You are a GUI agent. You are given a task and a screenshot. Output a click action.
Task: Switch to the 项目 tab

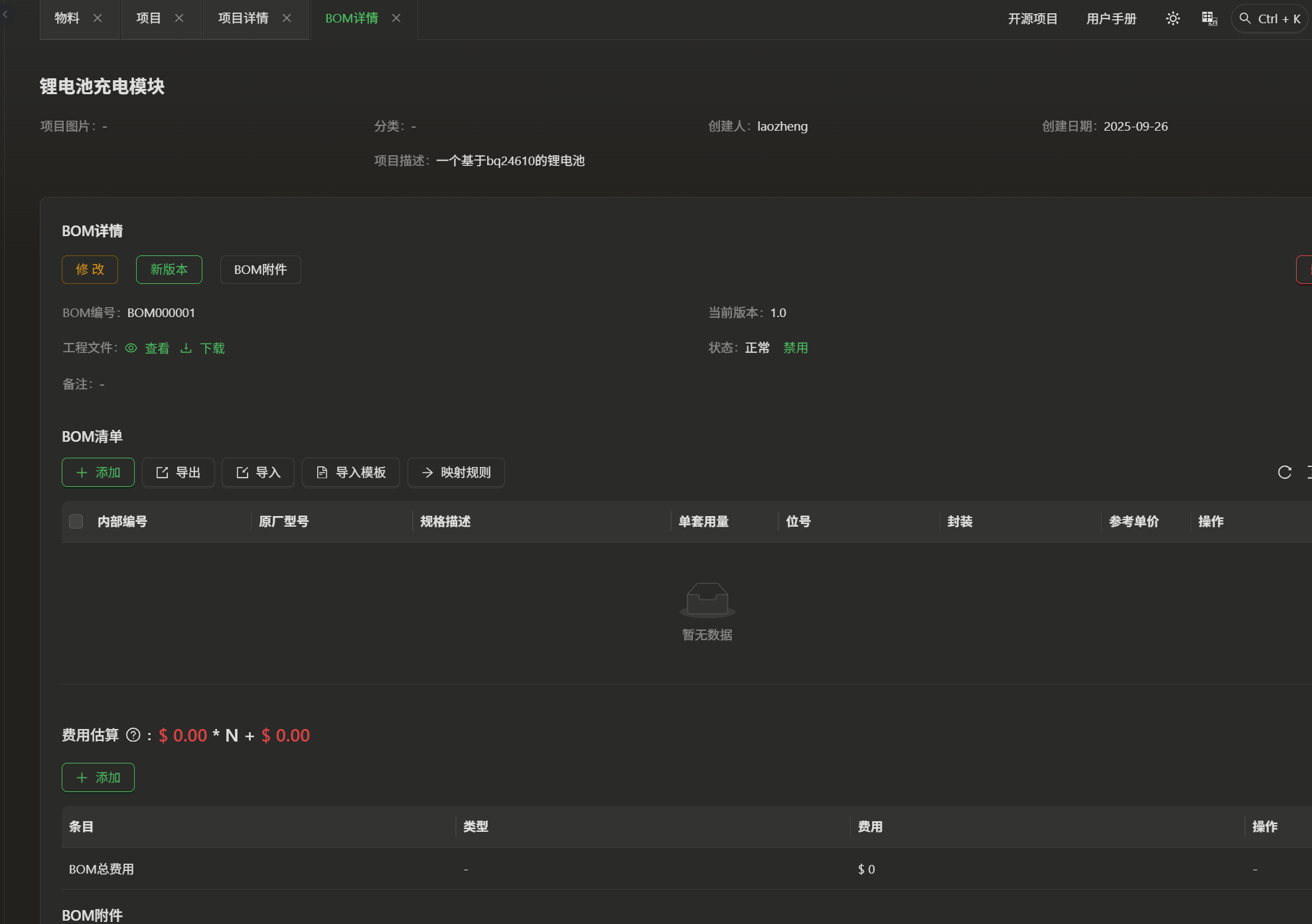coord(149,19)
